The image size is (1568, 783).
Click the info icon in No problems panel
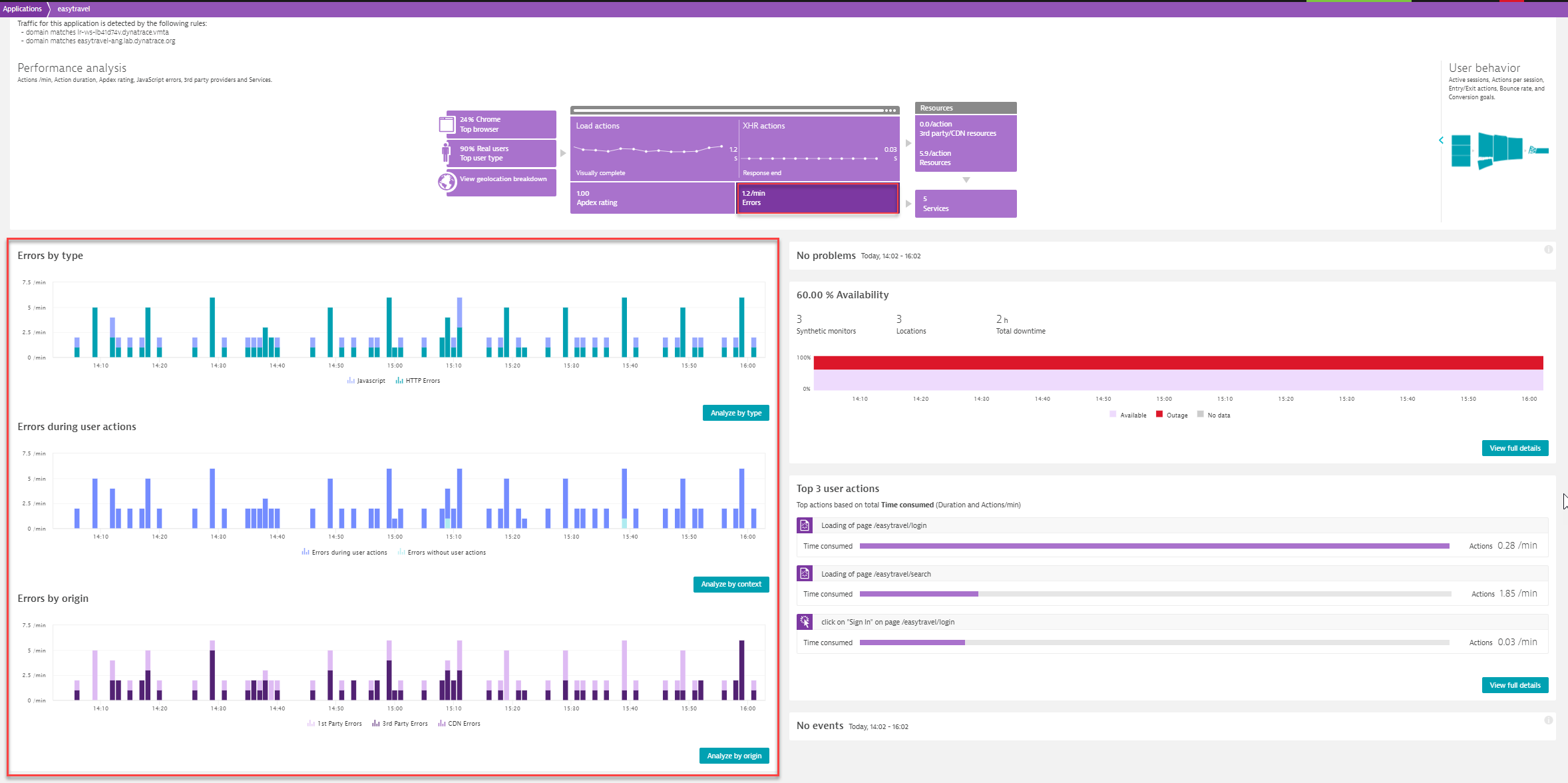coord(1548,250)
